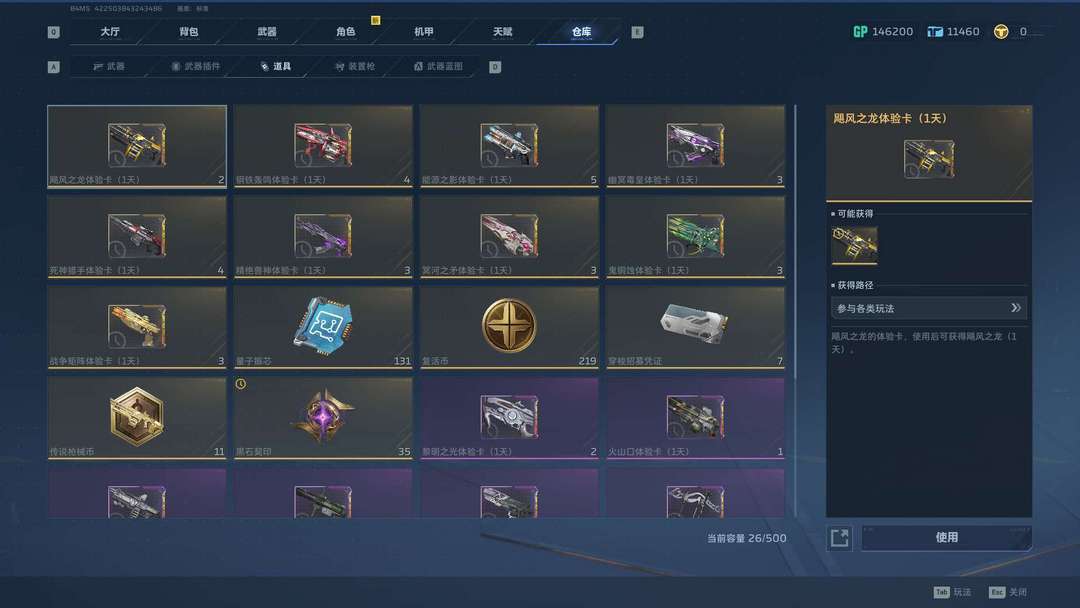1080x608 pixels.
Task: Select the 钢铁轰鸣体验卡 weapon card
Action: click(x=323, y=147)
